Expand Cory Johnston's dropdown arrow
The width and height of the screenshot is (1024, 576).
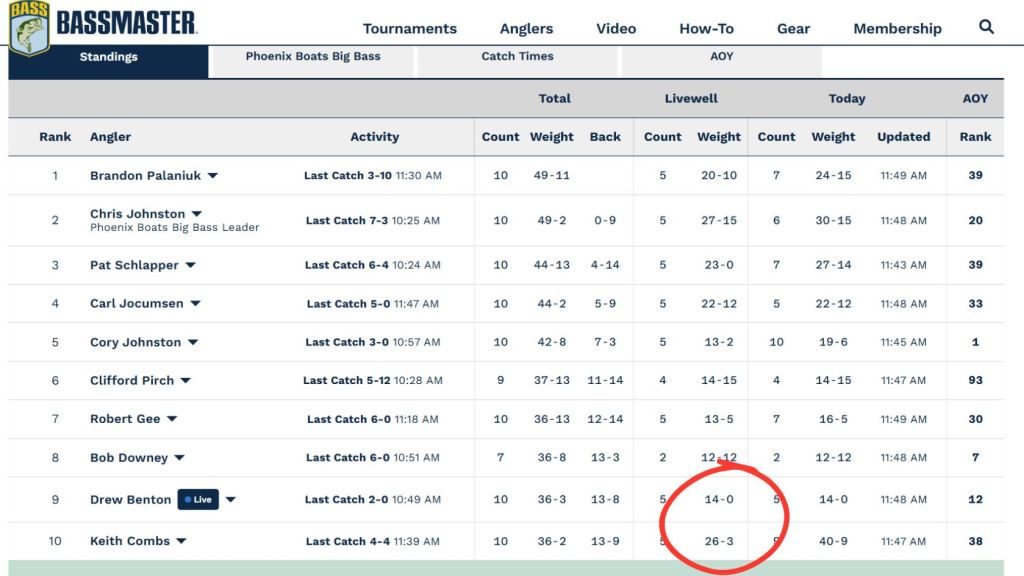click(193, 342)
